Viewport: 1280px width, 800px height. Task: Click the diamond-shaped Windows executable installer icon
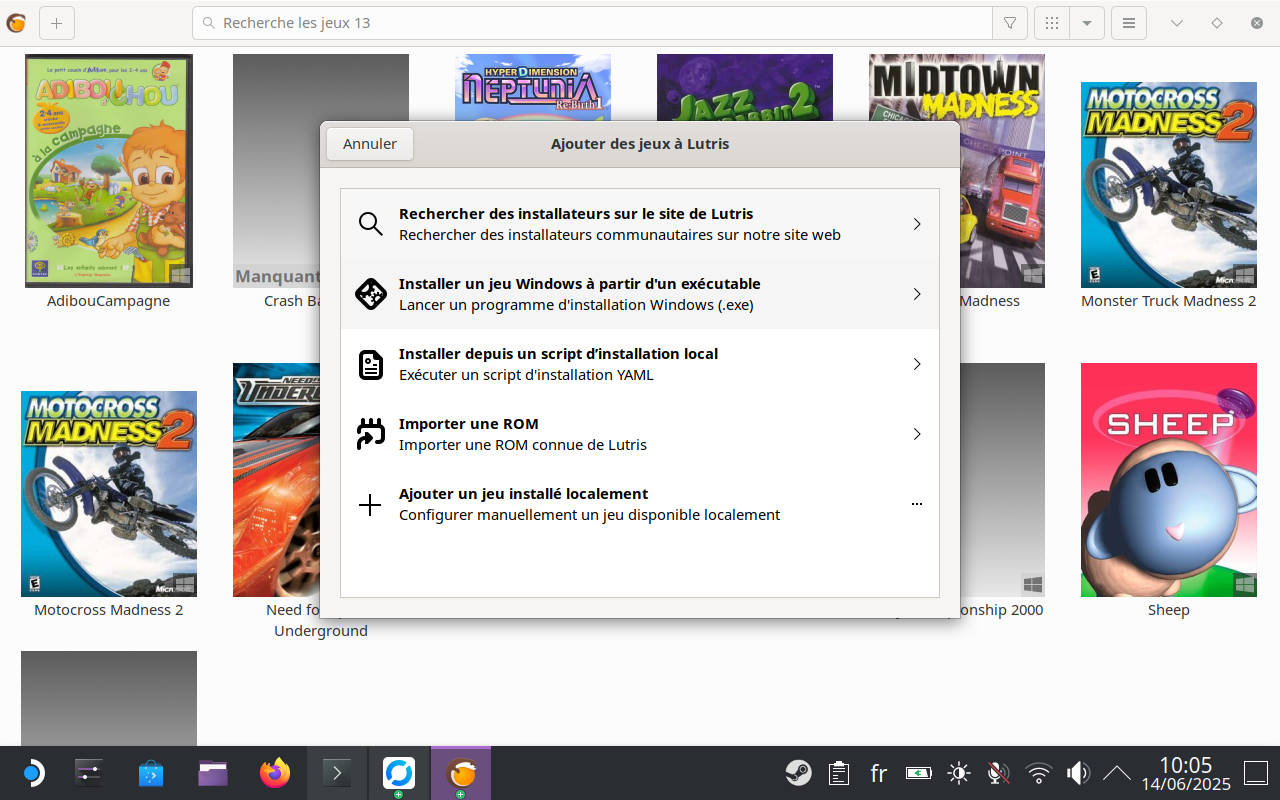371,294
